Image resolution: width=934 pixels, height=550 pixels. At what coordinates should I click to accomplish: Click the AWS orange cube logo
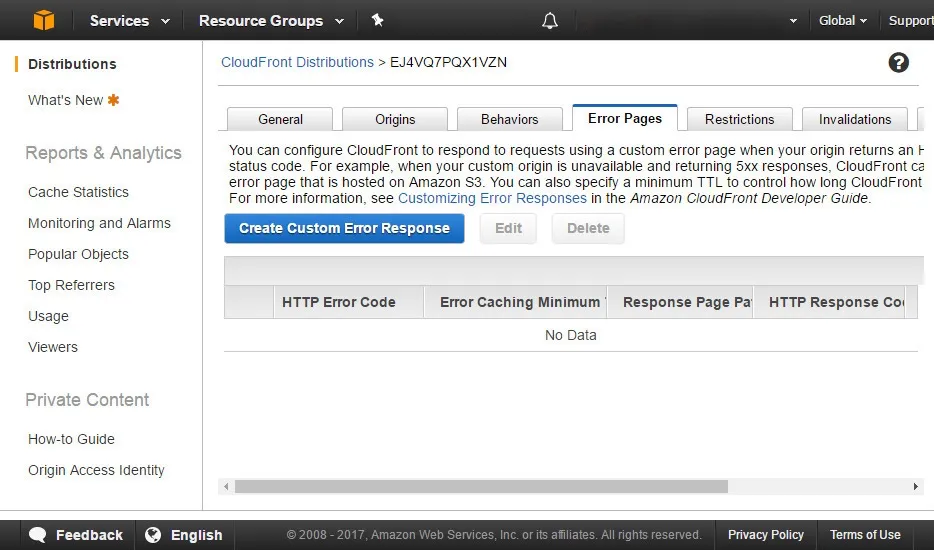43,20
